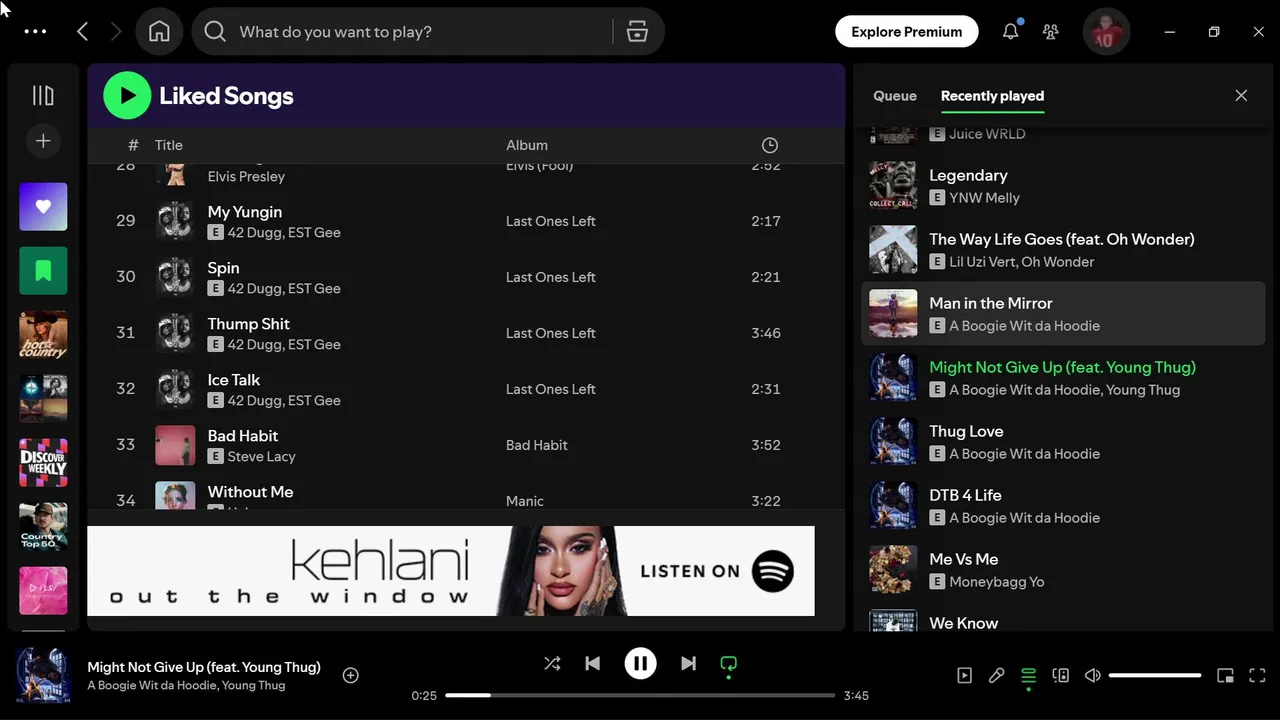Screen dimensions: 1280x720
Task: Open the Bad Habit album link
Action: (x=537, y=445)
